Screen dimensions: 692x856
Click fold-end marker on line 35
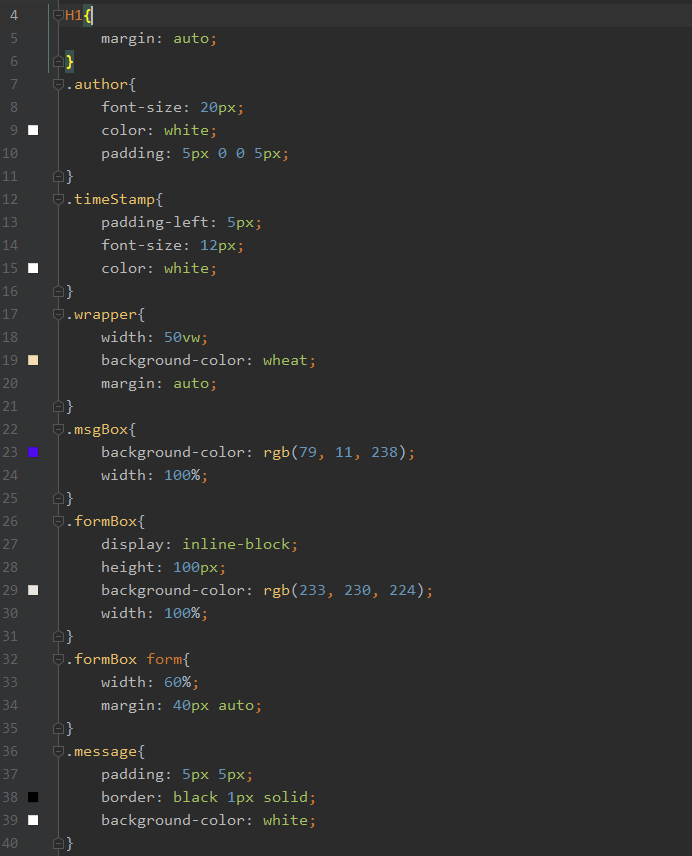pos(58,729)
